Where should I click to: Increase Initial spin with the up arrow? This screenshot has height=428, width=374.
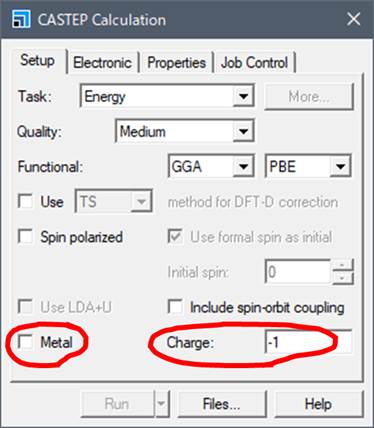(342, 266)
